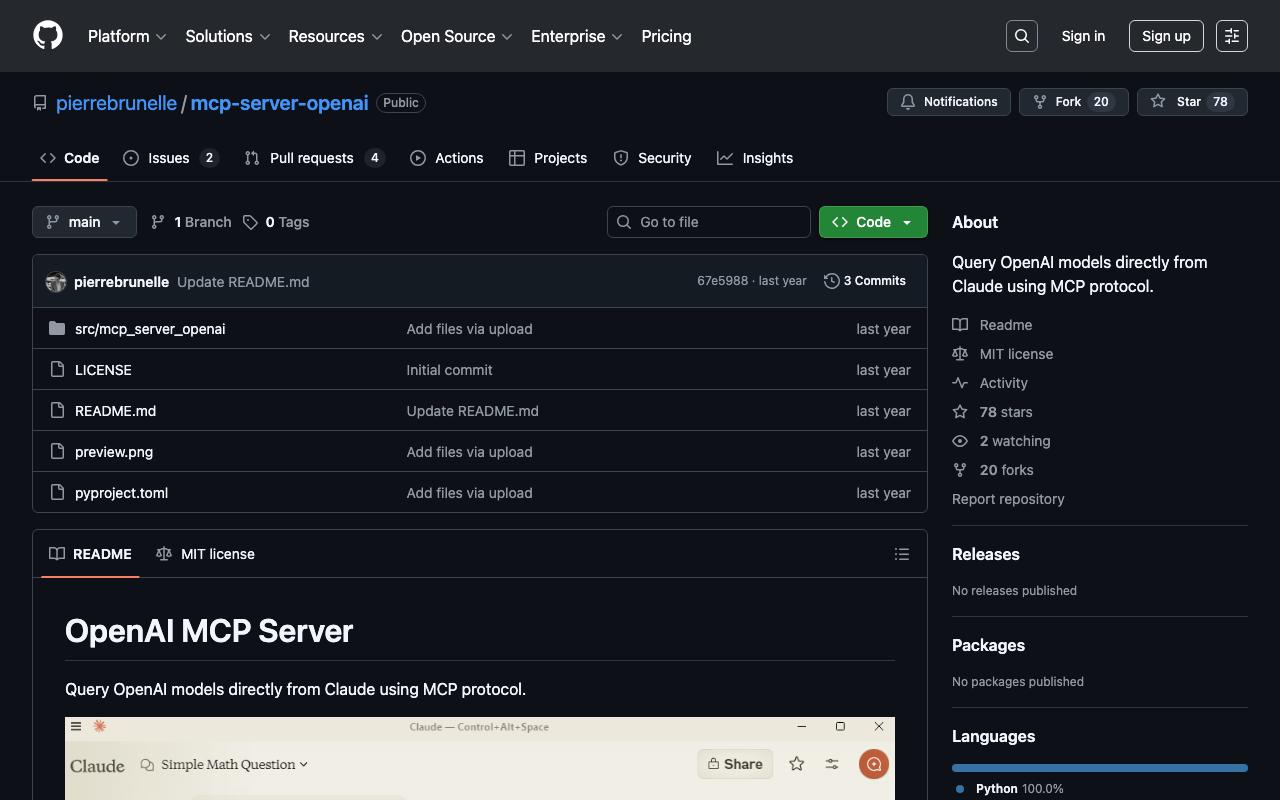The width and height of the screenshot is (1280, 800).
Task: Open the search magnifier icon
Action: coord(1021,36)
